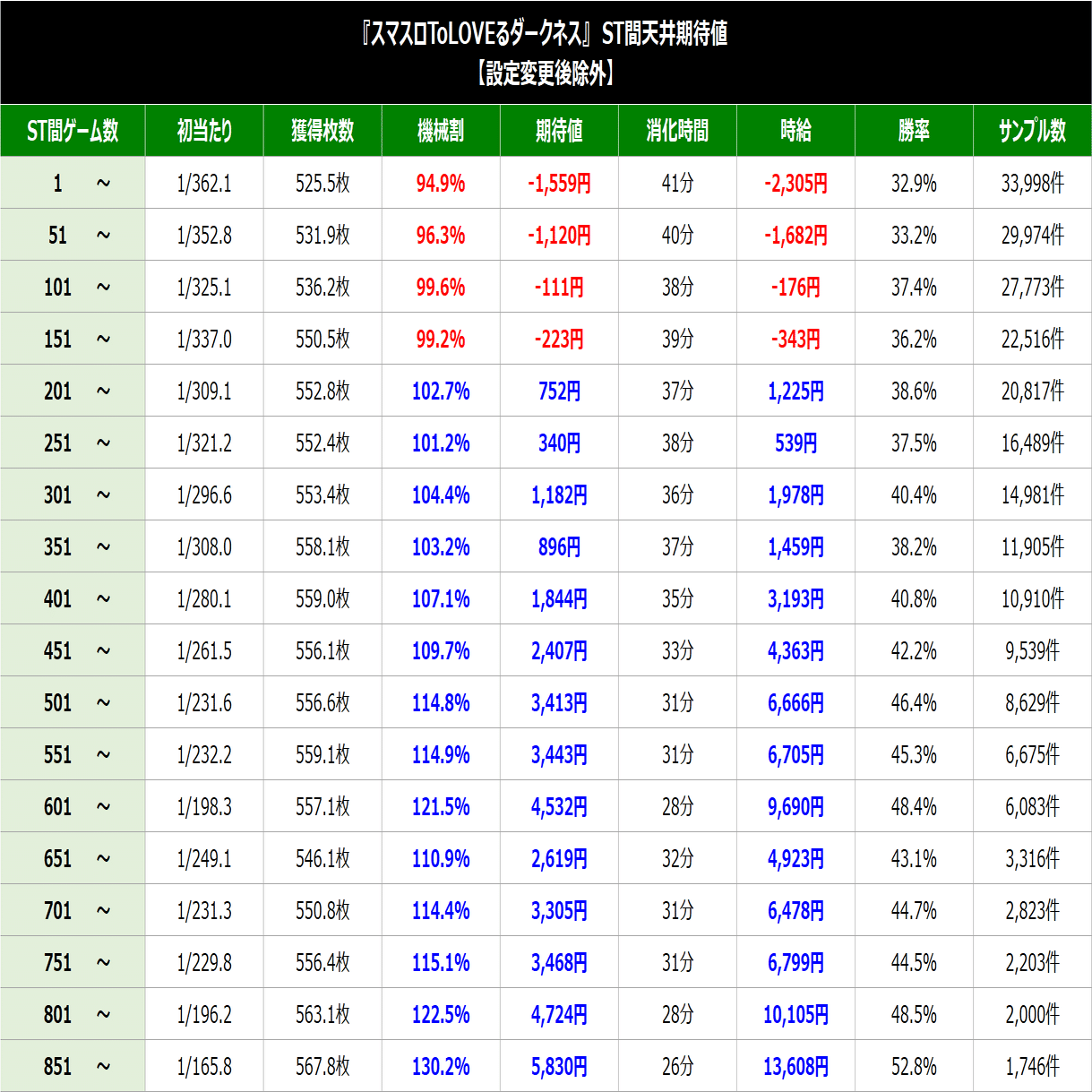Select the 896円 cell
This screenshot has width=1092, height=1092.
pyautogui.click(x=559, y=547)
